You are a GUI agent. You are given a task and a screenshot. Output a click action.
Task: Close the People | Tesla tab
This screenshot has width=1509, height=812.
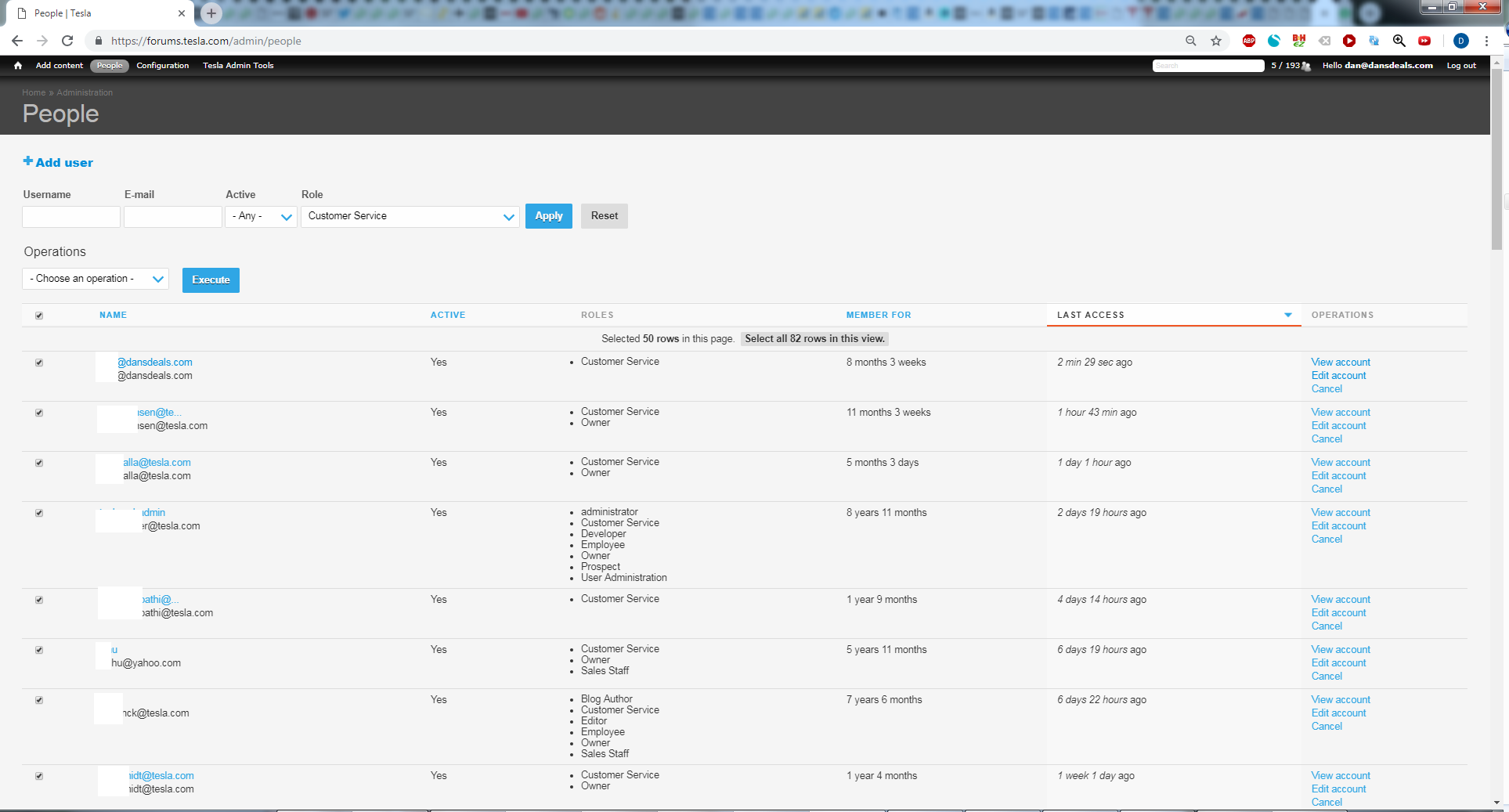coord(182,13)
